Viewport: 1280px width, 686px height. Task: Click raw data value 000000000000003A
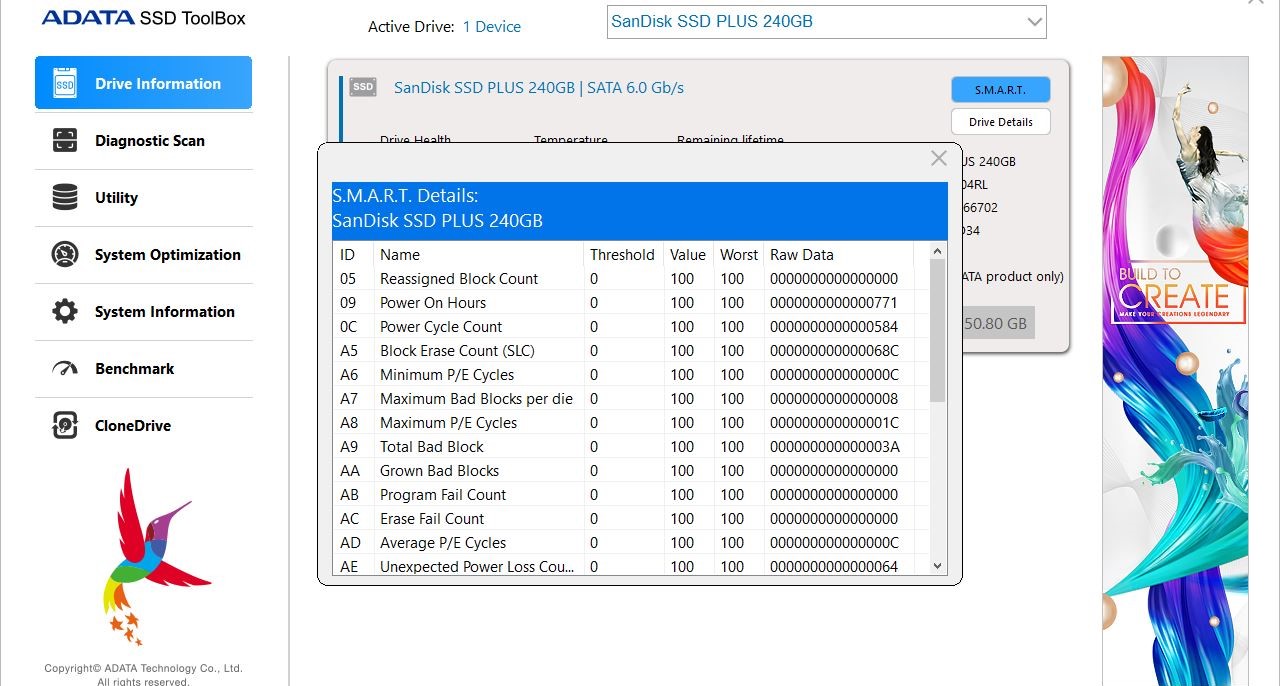[834, 447]
